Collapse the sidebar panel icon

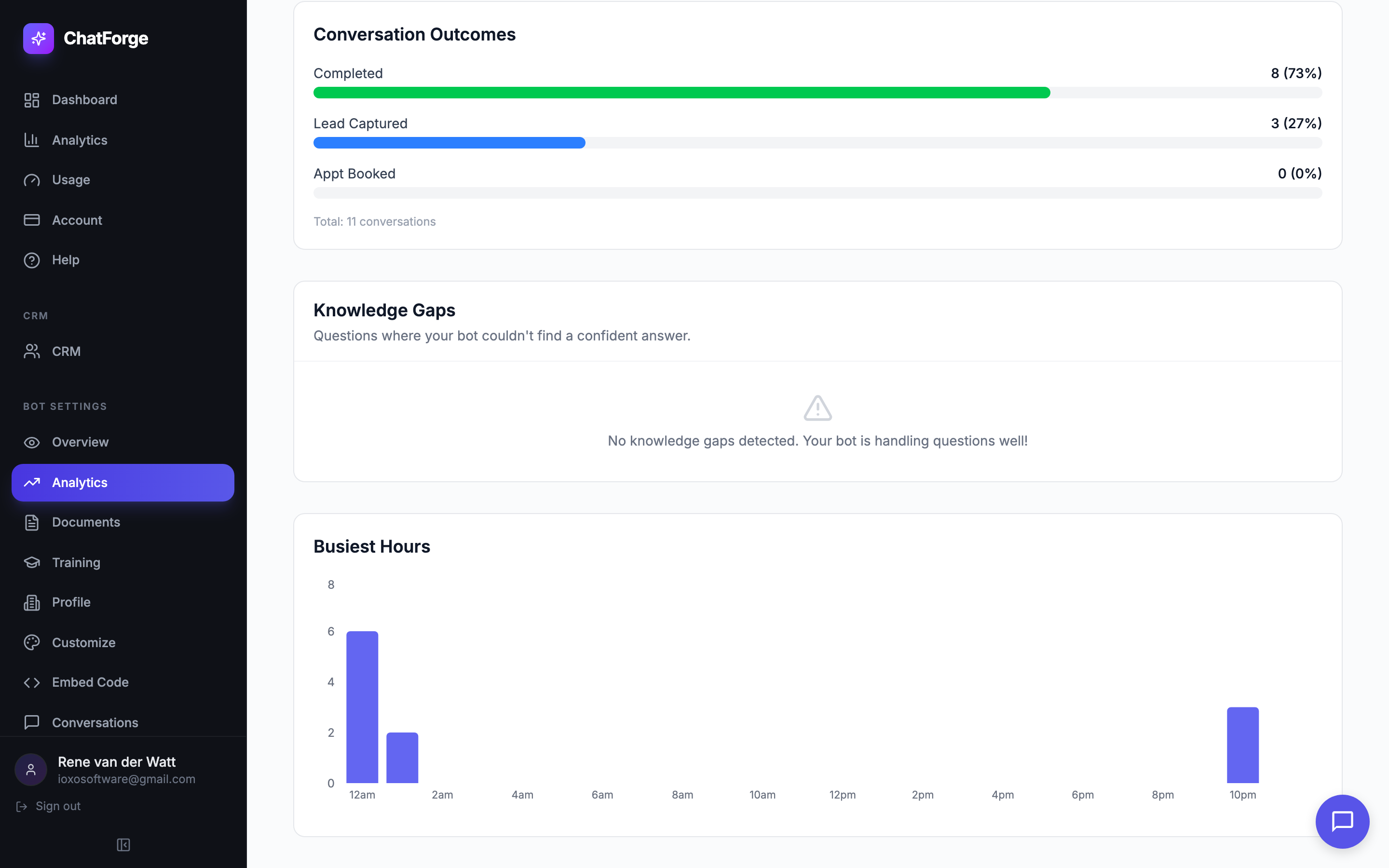point(123,844)
